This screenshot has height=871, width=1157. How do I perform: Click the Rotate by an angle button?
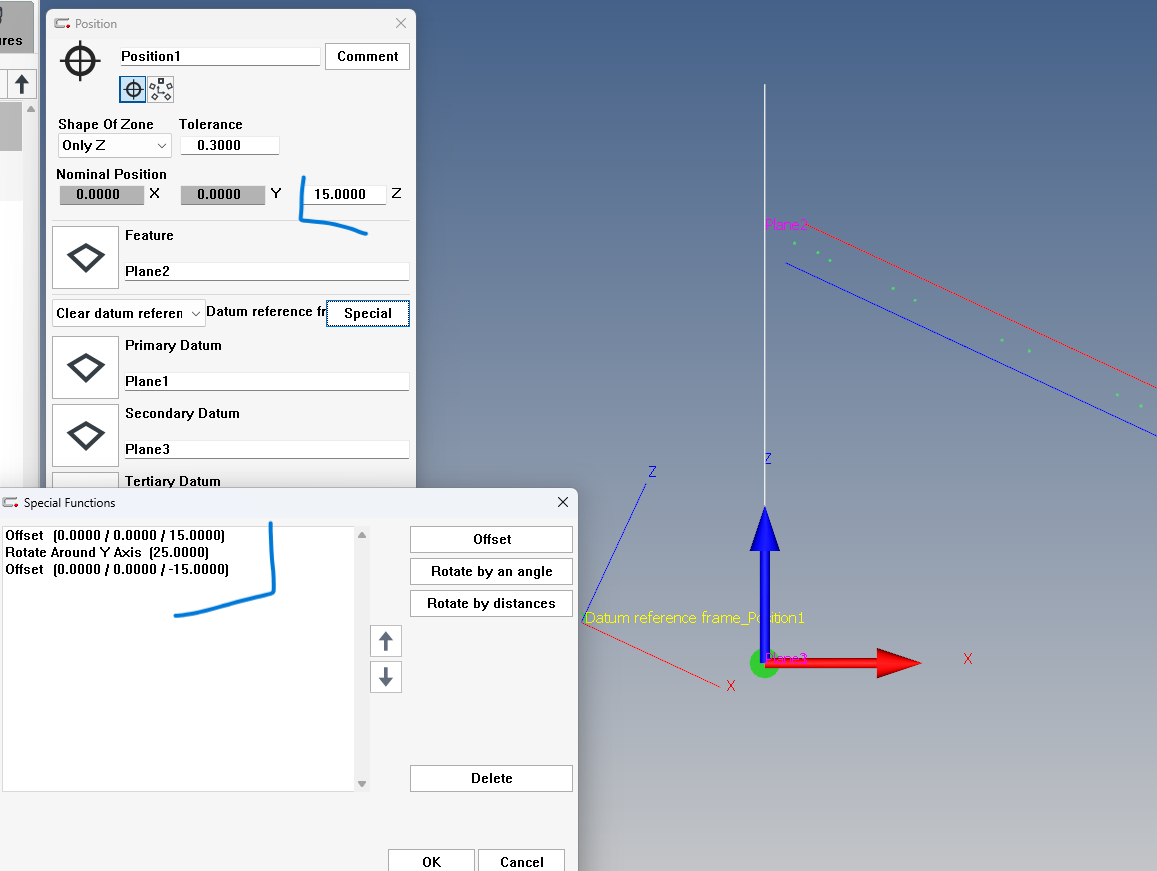coord(491,571)
